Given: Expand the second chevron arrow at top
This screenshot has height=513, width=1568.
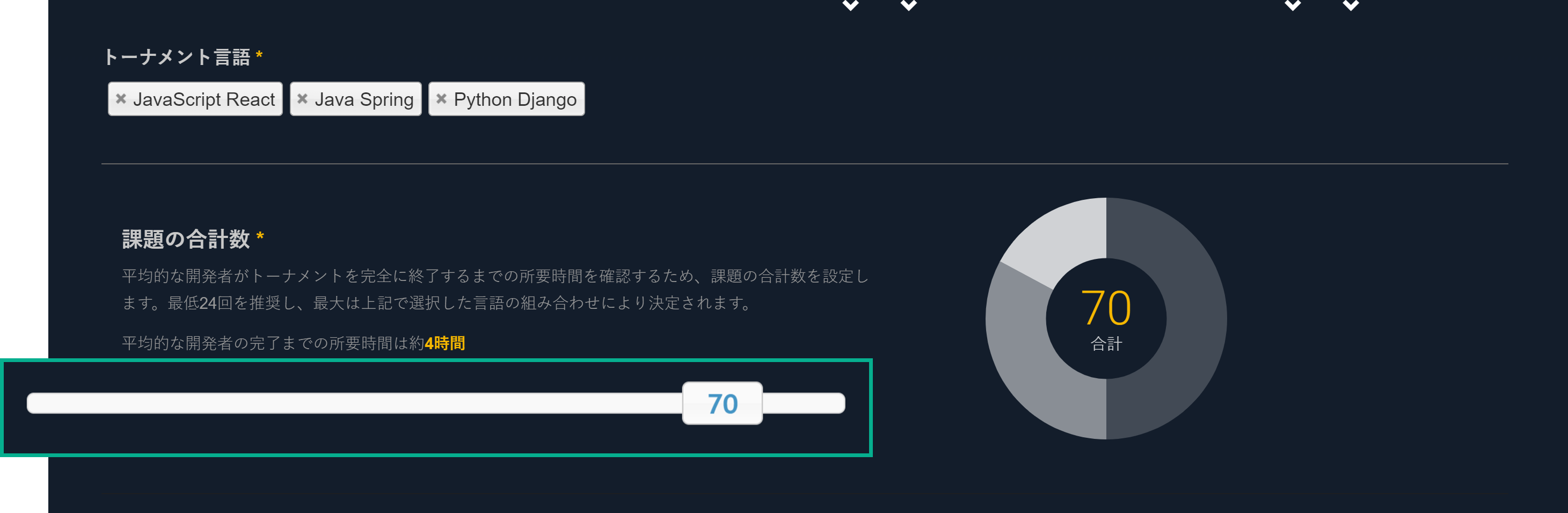Looking at the screenshot, I should (x=909, y=5).
